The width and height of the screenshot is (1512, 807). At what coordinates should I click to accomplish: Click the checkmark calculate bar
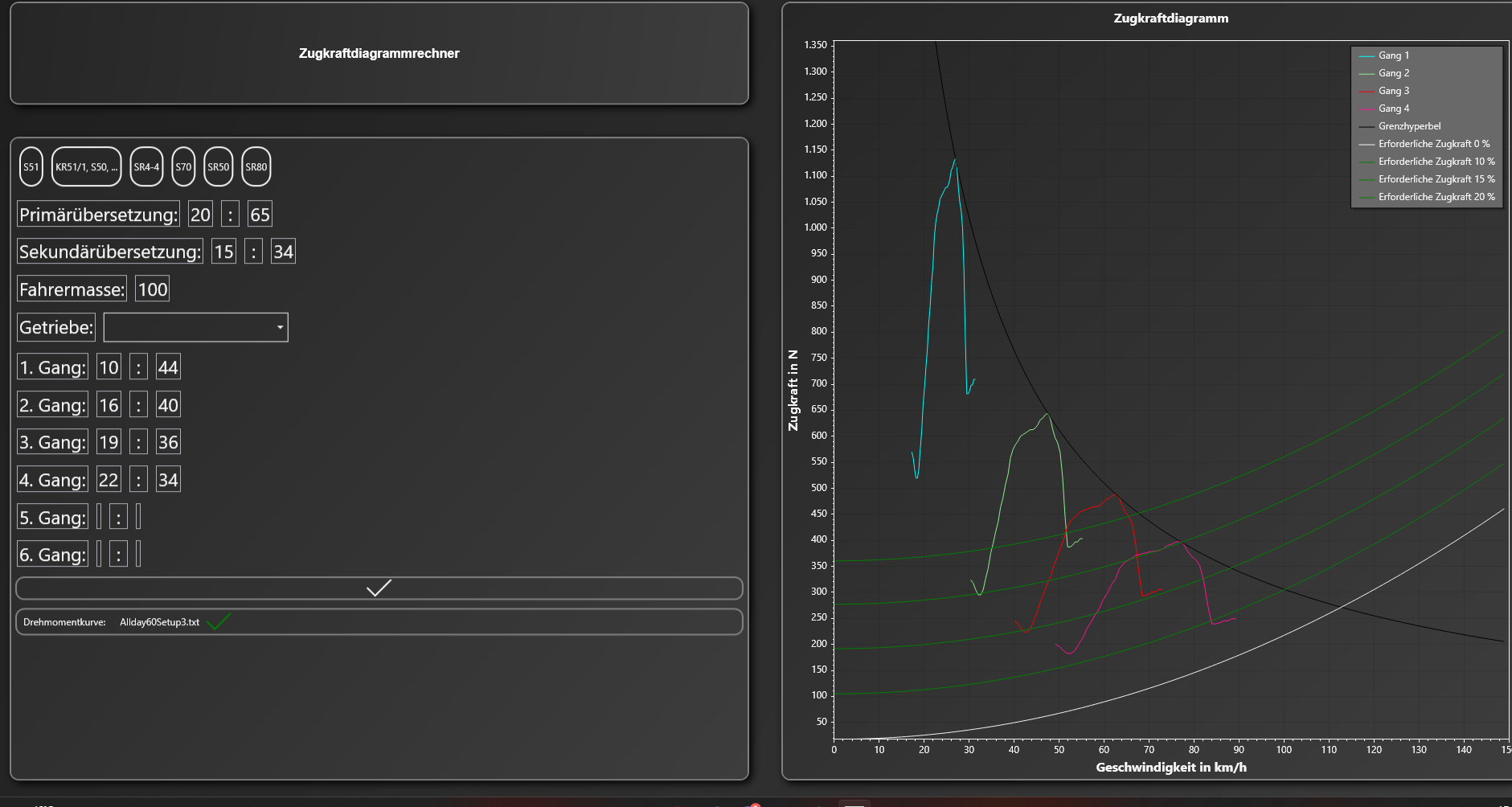(379, 588)
